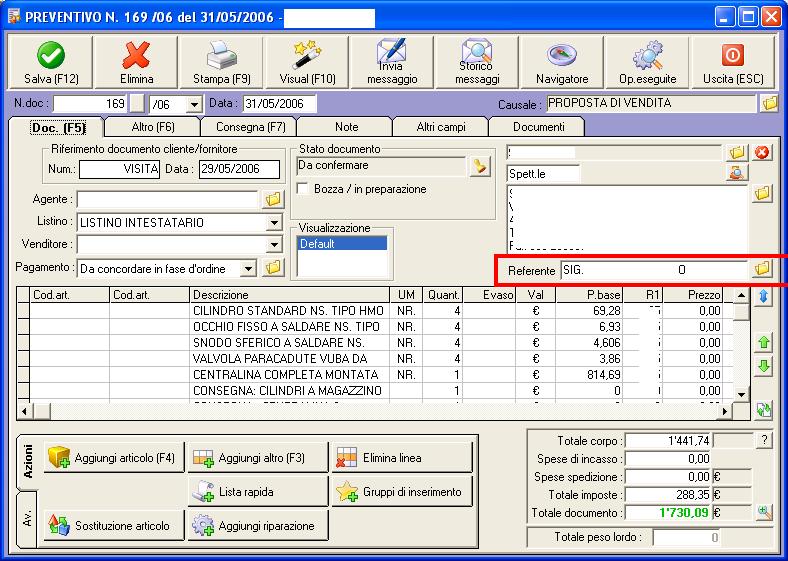Click customer search icon next to Spett.le

[x=737, y=173]
